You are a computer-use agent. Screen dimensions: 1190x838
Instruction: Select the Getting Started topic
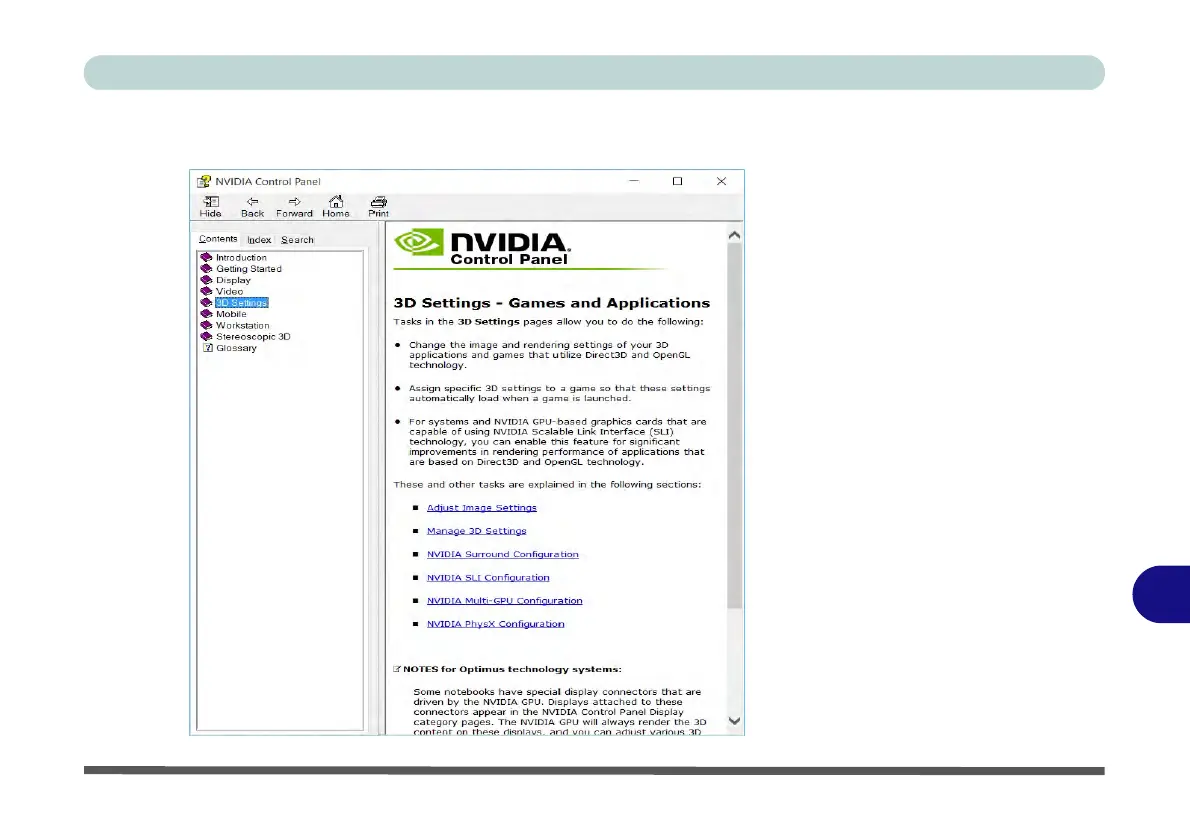point(248,269)
